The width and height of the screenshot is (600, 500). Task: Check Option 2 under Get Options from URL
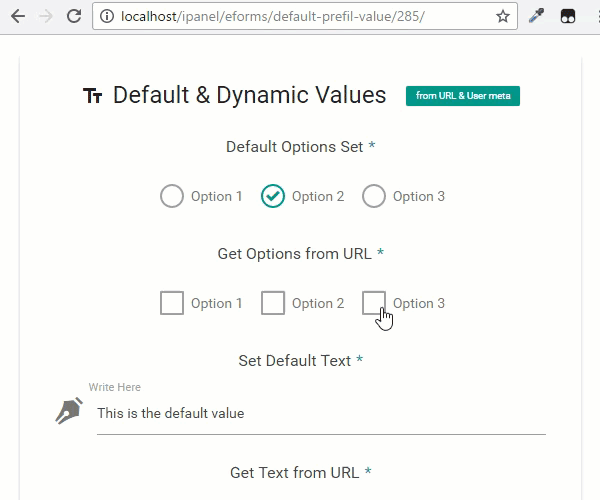(x=273, y=303)
